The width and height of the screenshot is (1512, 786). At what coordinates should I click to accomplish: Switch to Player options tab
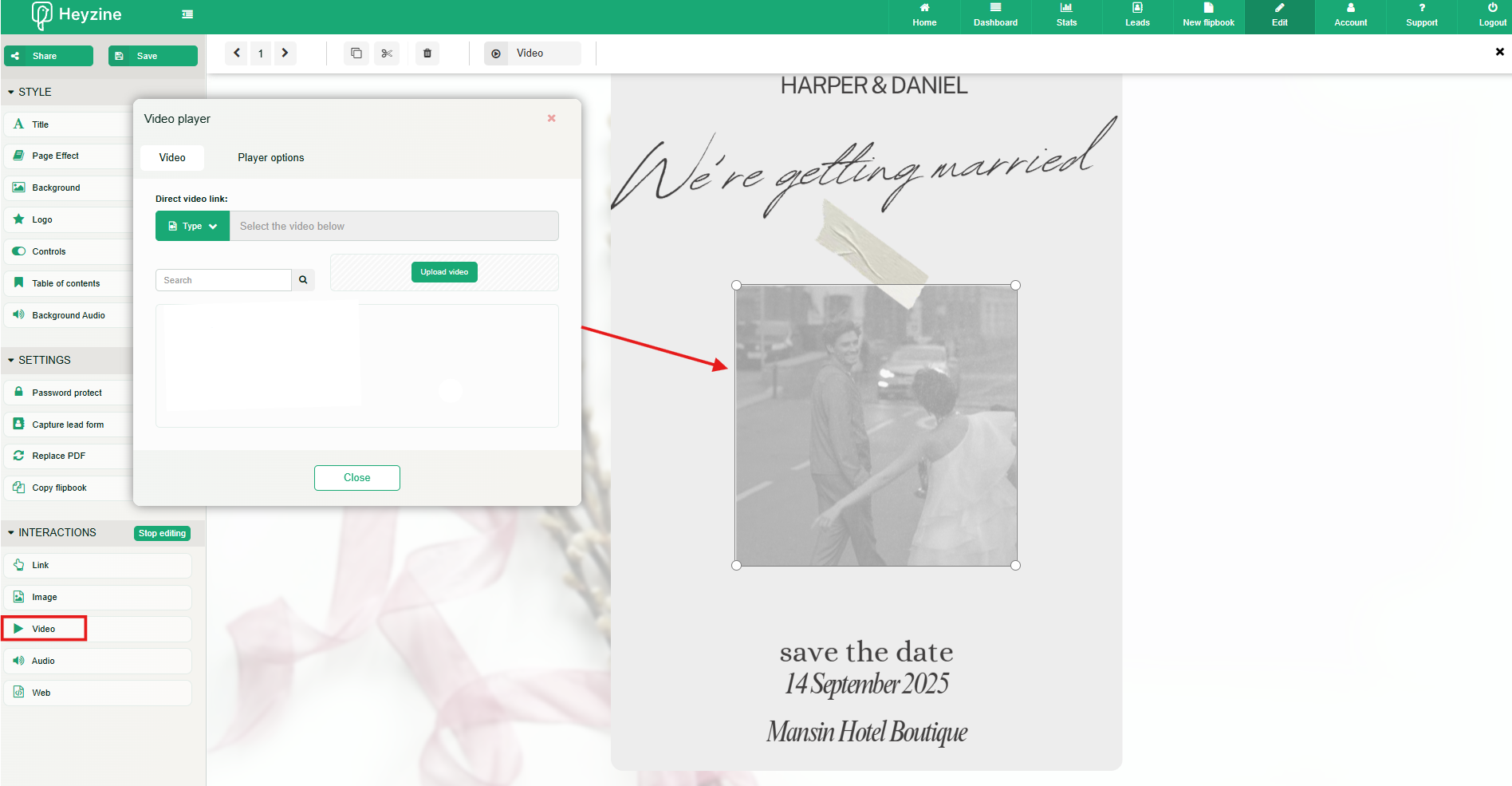270,157
